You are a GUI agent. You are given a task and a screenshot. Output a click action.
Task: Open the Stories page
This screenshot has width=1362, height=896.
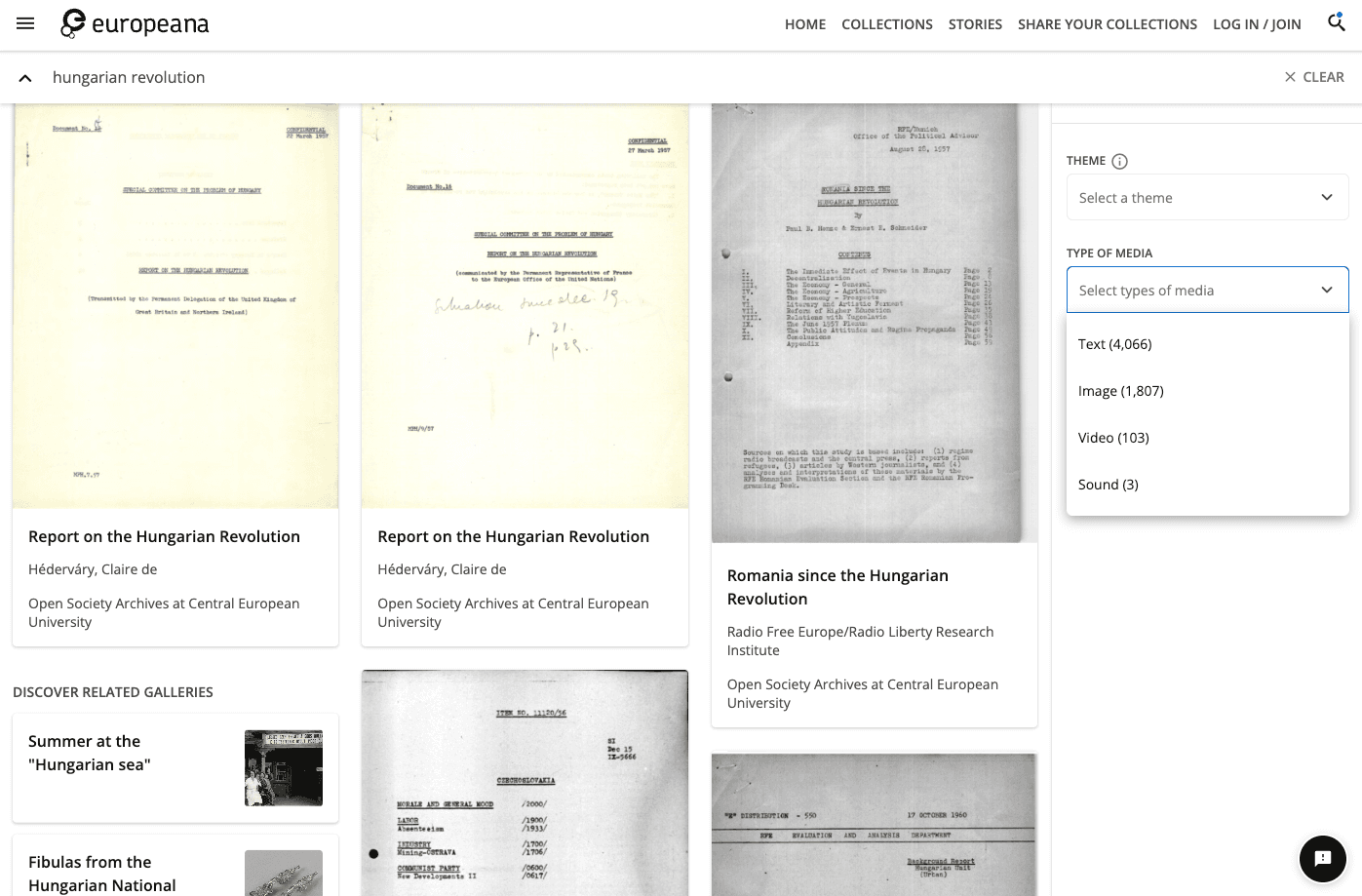(x=975, y=24)
